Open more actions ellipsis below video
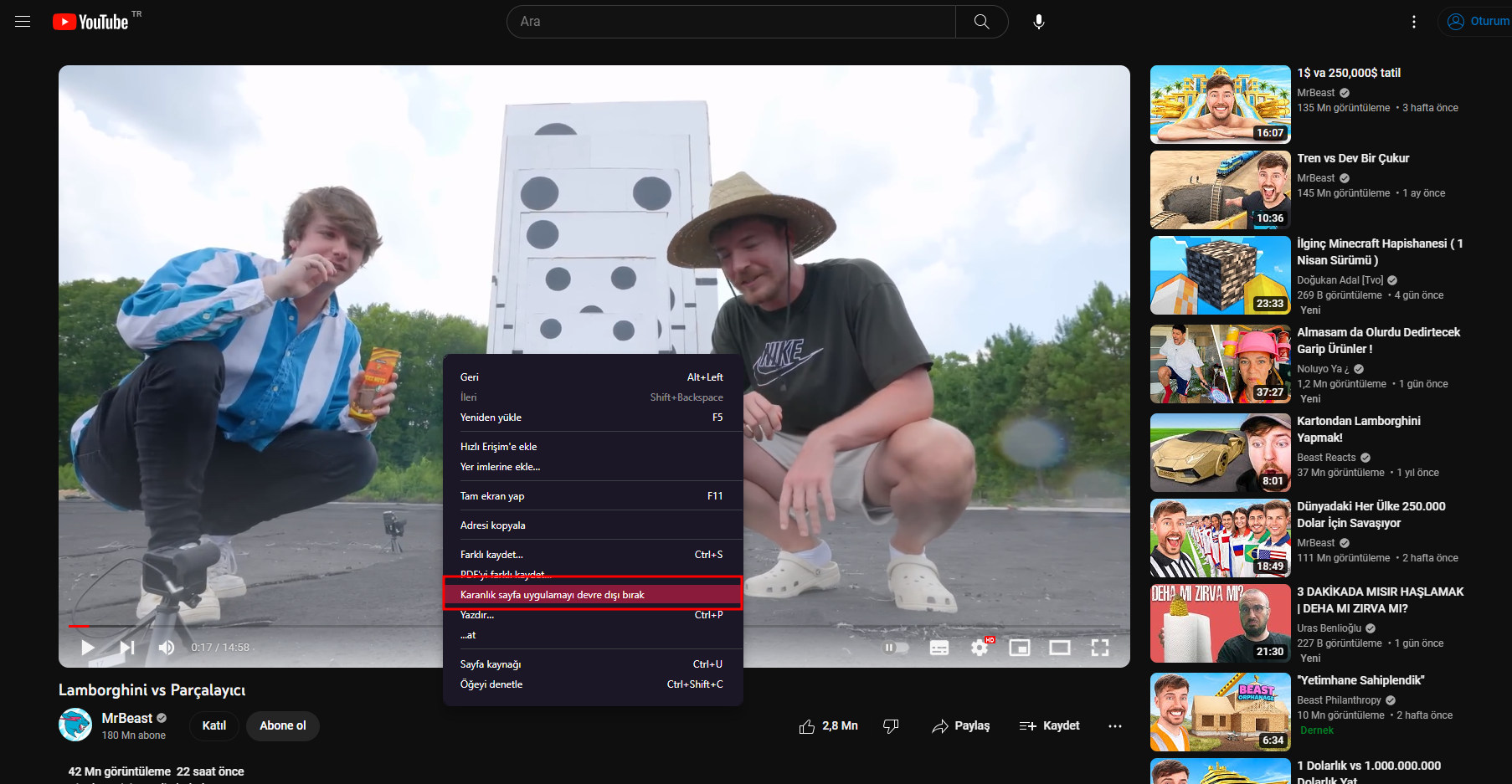This screenshot has height=784, width=1512. pos(1115,726)
